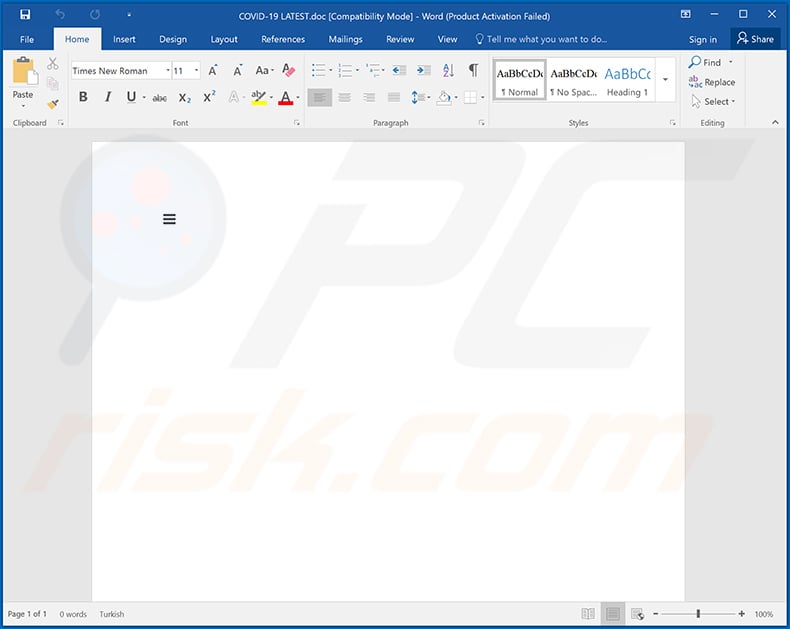Click the Replace button
Screen dimensions: 790x629
(712, 82)
